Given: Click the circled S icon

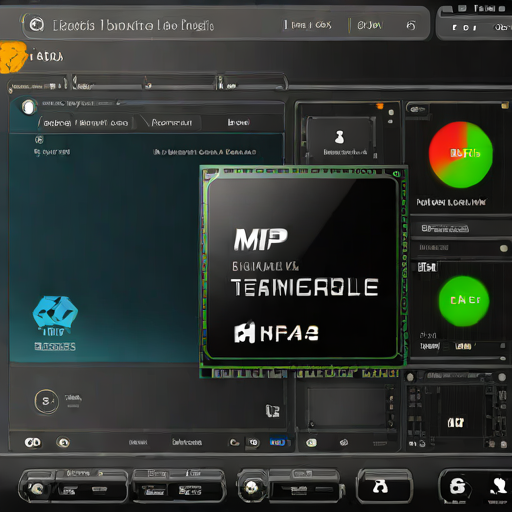Looking at the screenshot, I should click(47, 401).
